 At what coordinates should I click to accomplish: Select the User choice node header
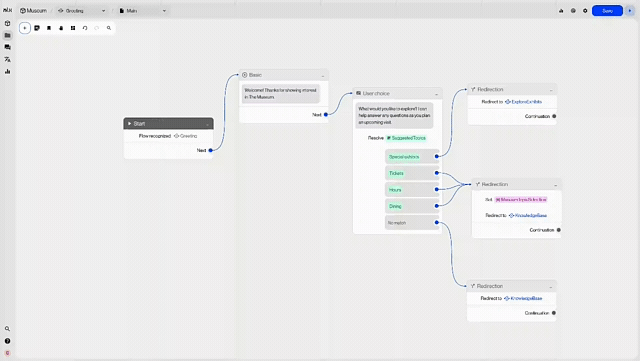point(398,94)
